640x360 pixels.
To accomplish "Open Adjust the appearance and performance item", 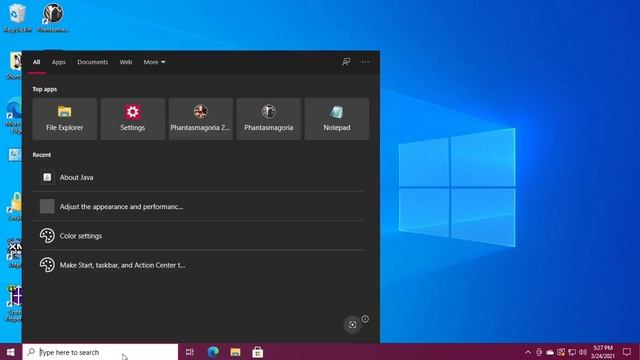I will coord(199,207).
